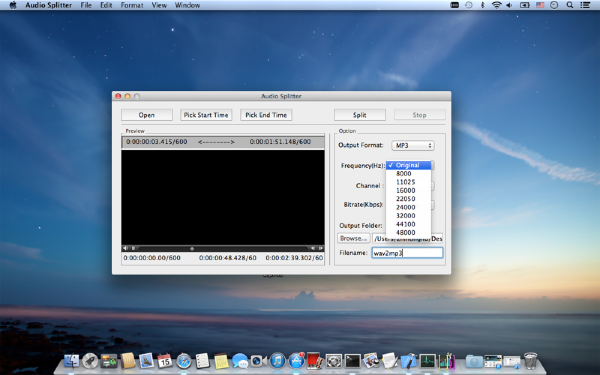Launch Terminal from the dock
Viewport: 600px width, 375px height.
352,361
